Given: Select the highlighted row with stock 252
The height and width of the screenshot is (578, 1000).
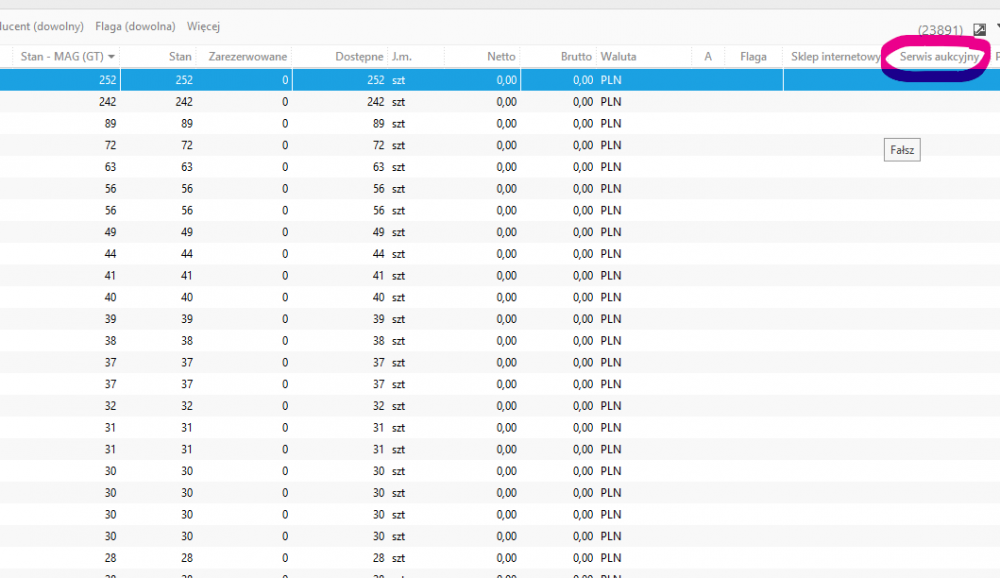Looking at the screenshot, I should click(400, 80).
